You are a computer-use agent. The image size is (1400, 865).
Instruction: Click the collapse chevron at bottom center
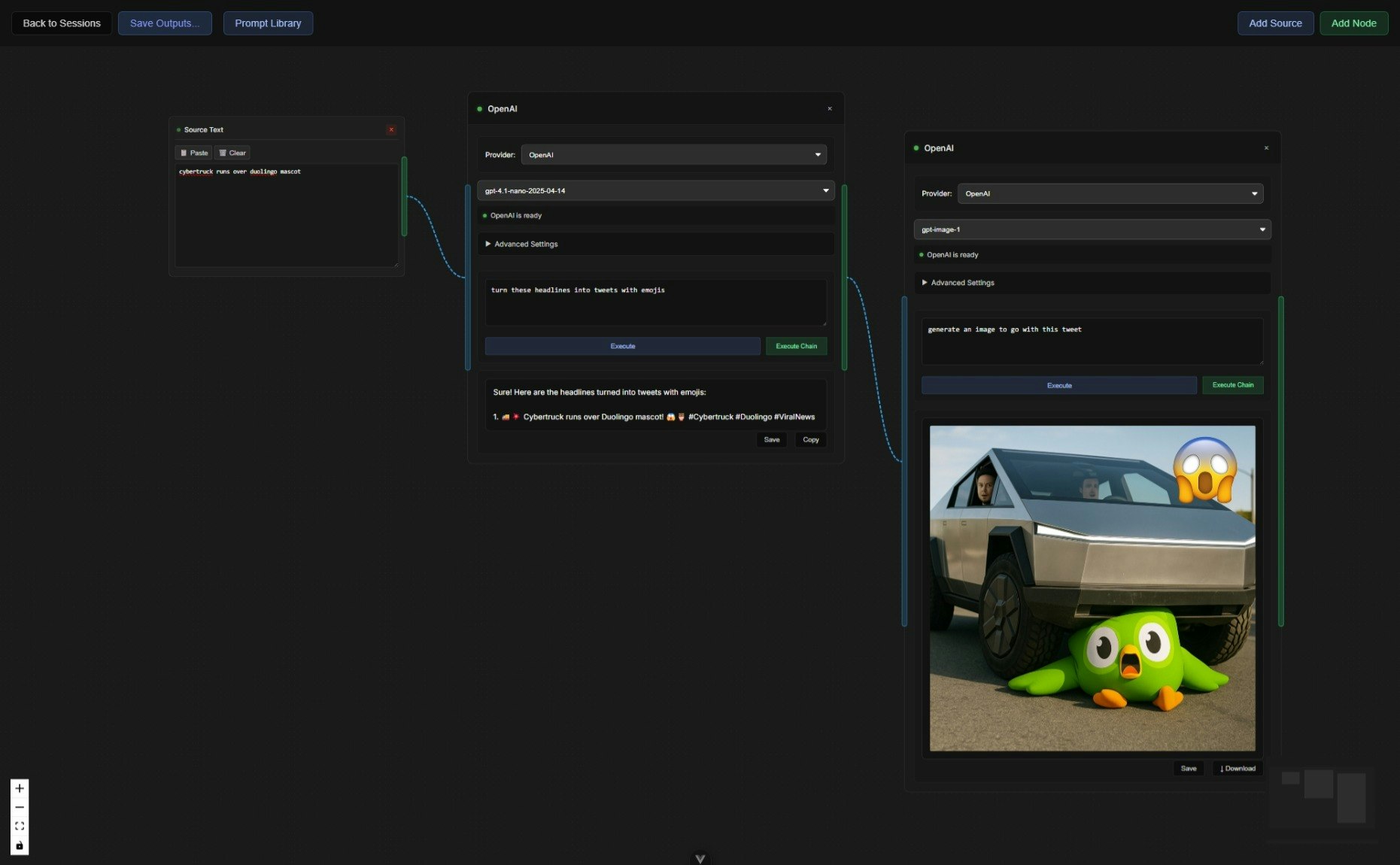tap(700, 858)
